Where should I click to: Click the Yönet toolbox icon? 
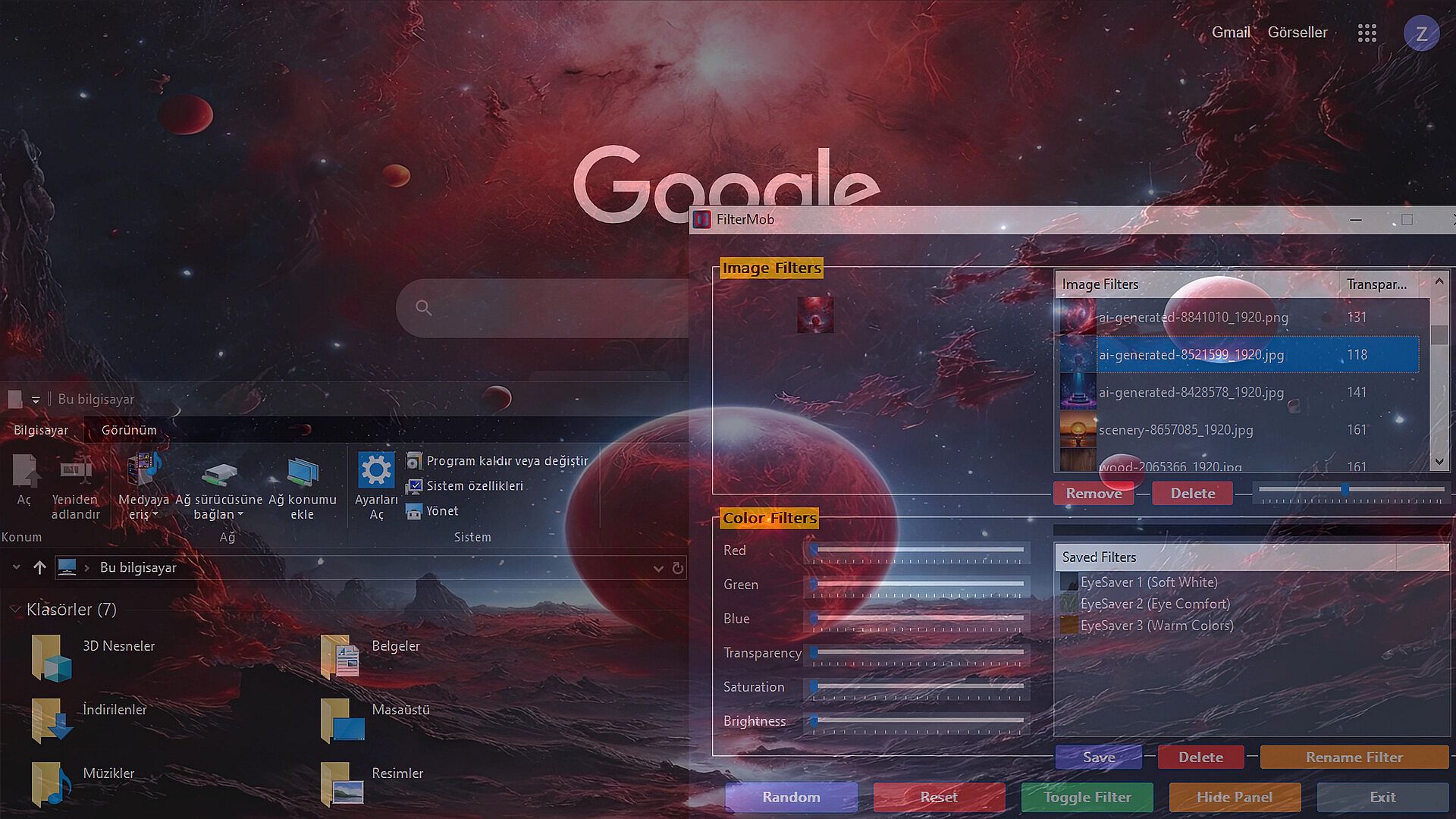click(413, 512)
